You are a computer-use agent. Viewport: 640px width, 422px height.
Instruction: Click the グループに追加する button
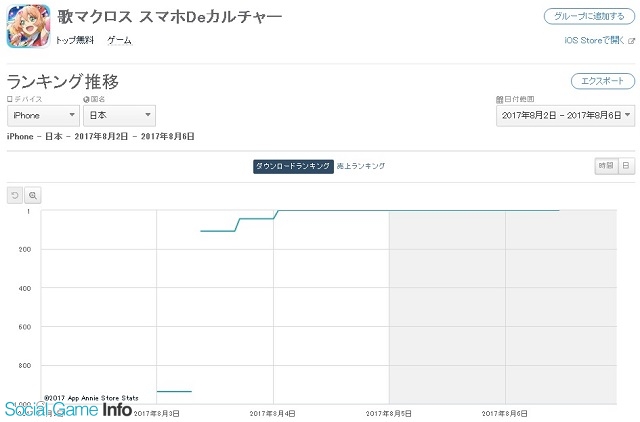(x=589, y=16)
